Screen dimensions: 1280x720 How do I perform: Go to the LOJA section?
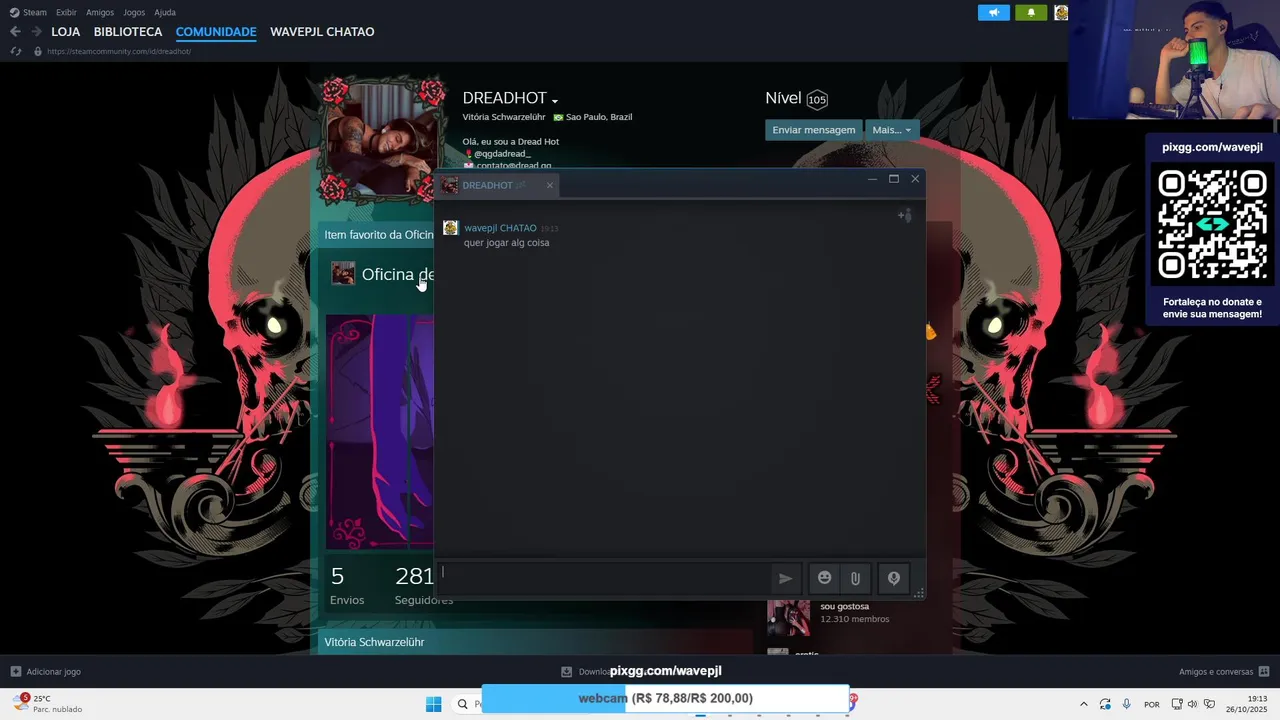point(66,32)
